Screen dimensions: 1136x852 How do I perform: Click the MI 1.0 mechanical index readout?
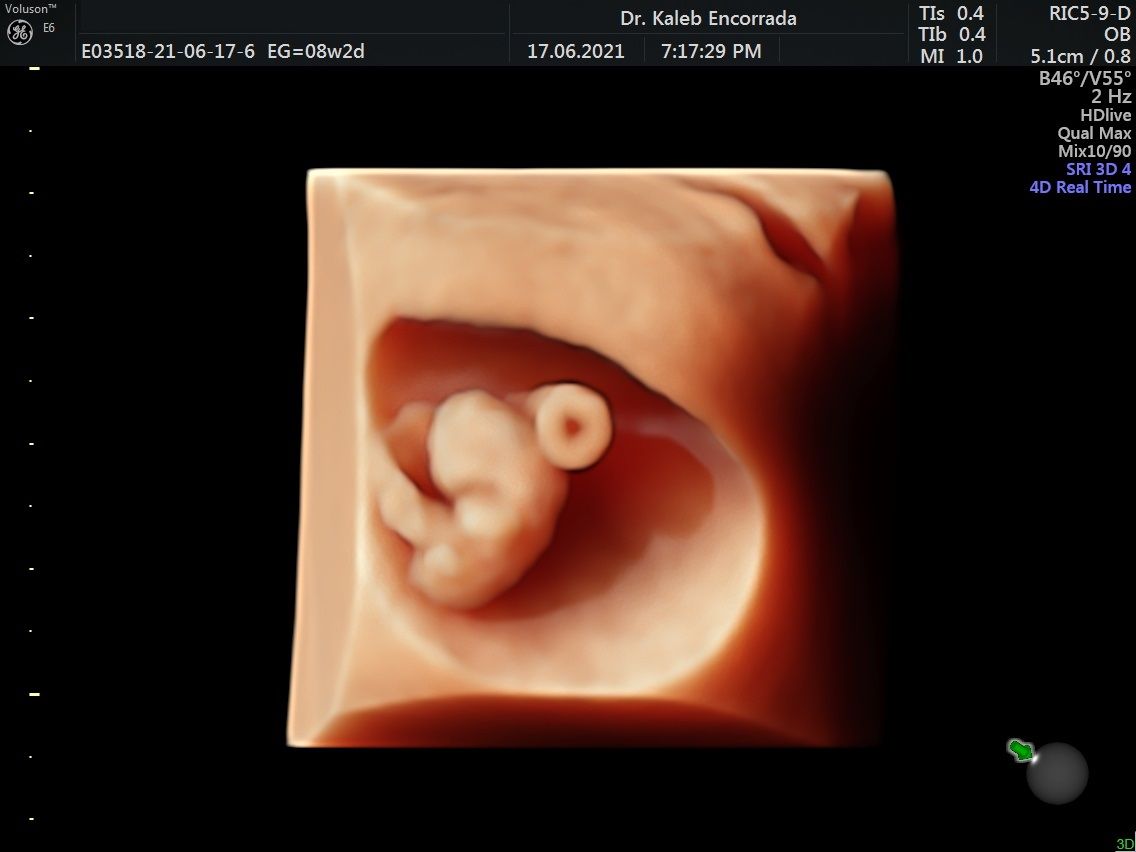point(951,56)
